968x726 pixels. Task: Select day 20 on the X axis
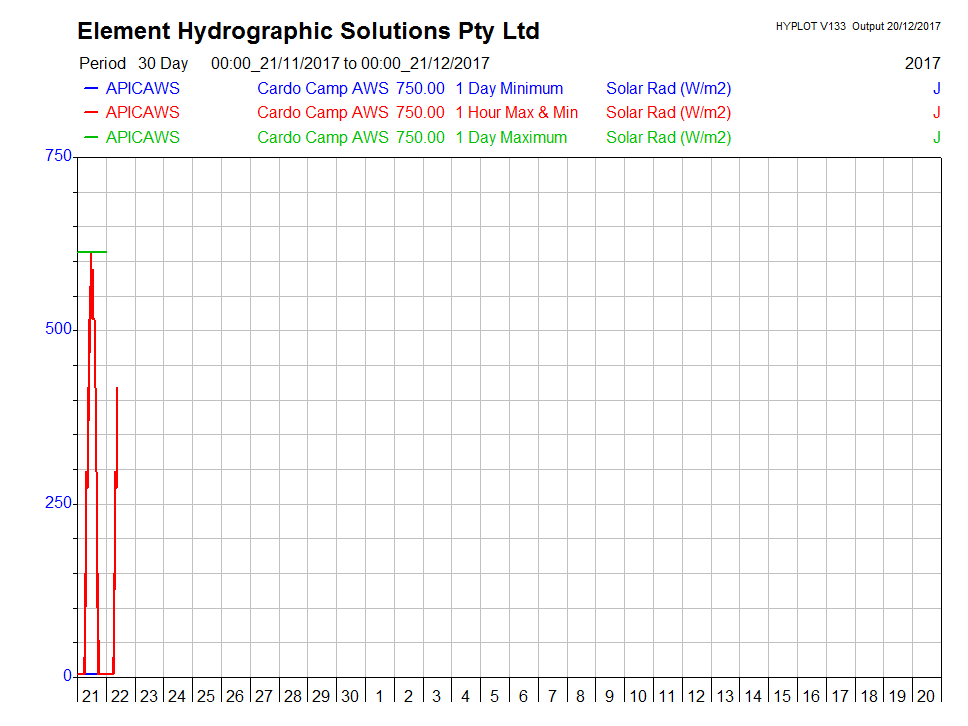[926, 696]
